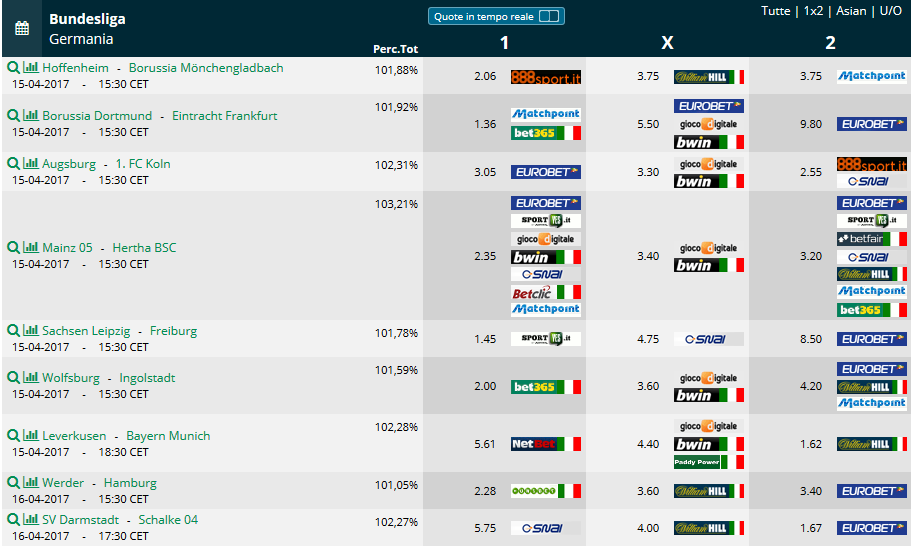Open magnifier icon for Werder match
Viewport: 911px width, 546px height.
click(13, 483)
